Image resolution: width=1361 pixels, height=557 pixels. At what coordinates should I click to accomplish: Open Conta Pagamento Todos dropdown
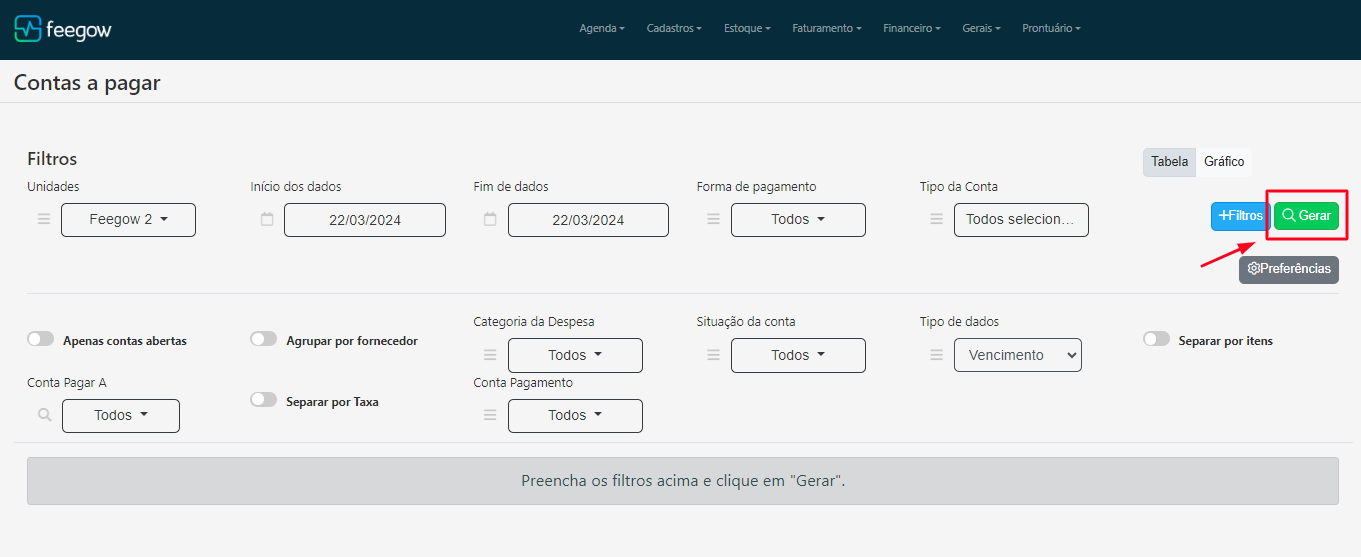[x=575, y=416]
